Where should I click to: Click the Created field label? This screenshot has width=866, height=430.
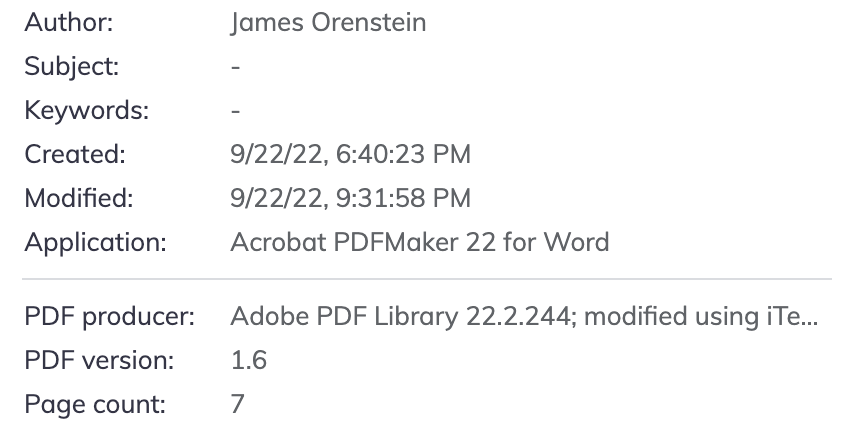click(74, 154)
